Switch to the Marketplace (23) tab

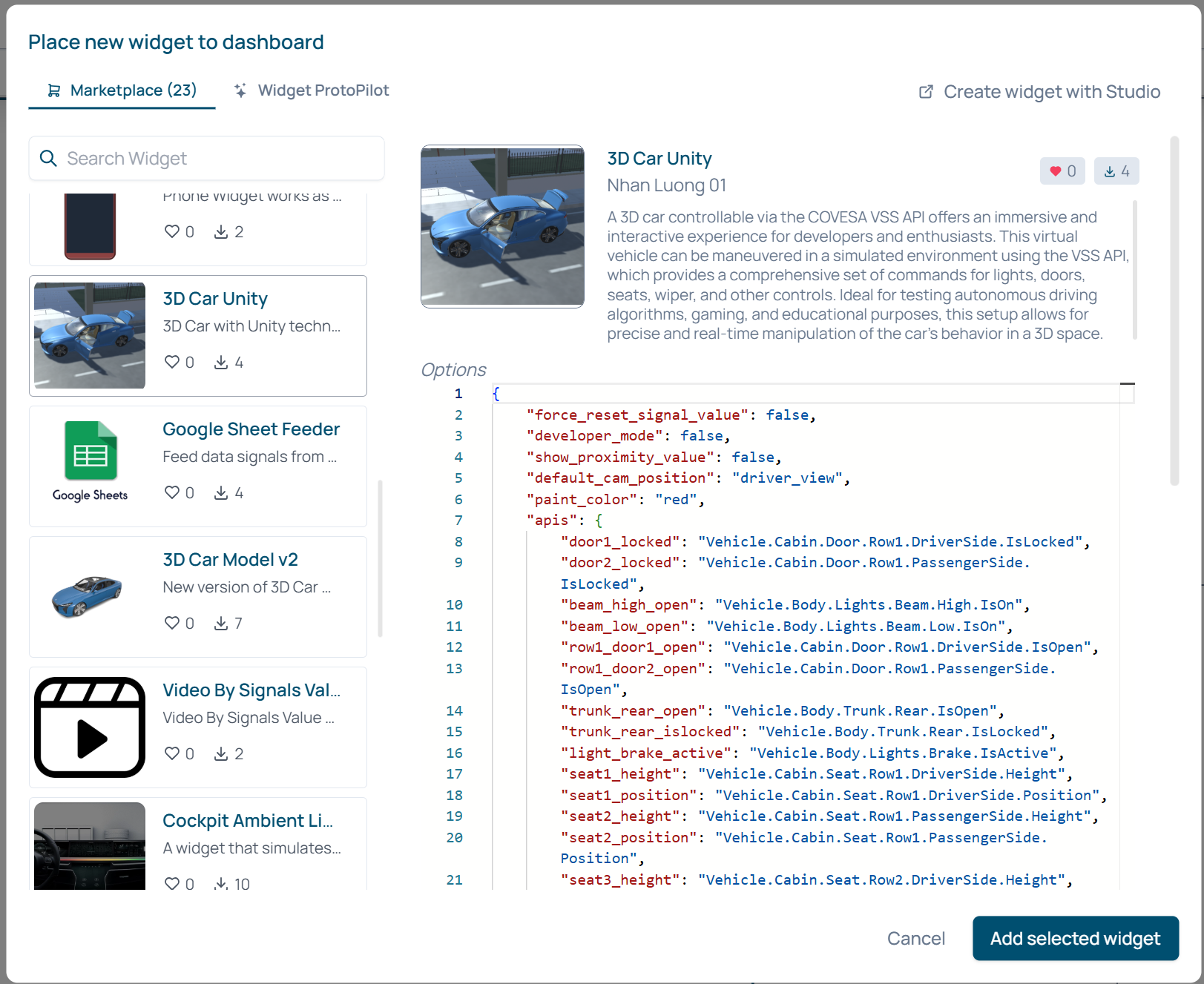122,90
